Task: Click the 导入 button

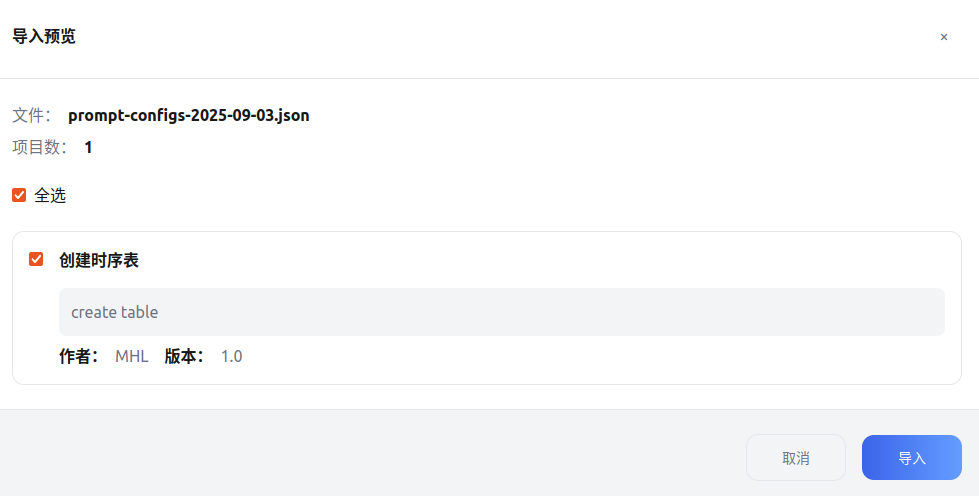Action: (x=911, y=458)
